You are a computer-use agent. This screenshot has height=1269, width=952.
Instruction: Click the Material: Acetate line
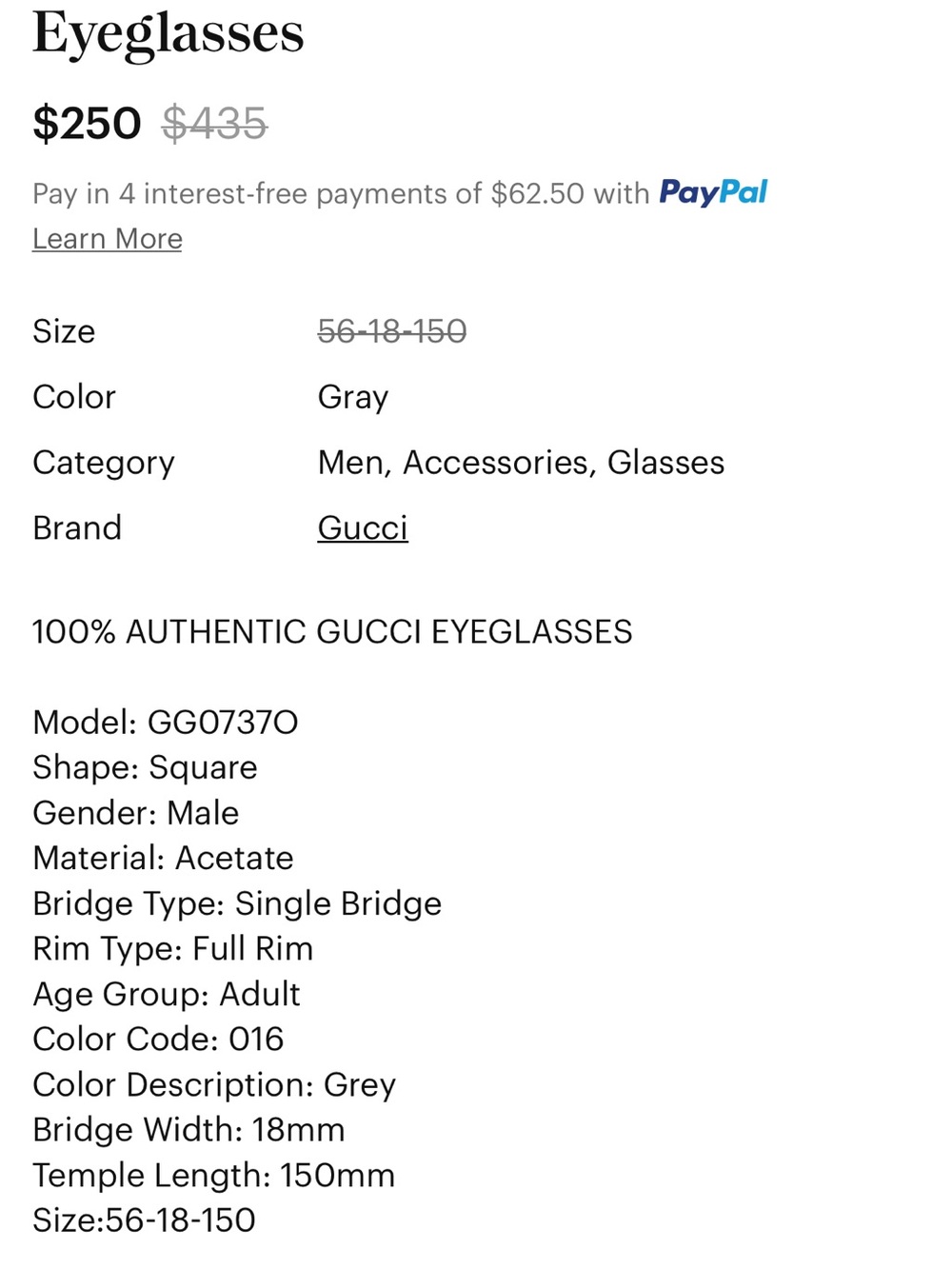pyautogui.click(x=163, y=858)
